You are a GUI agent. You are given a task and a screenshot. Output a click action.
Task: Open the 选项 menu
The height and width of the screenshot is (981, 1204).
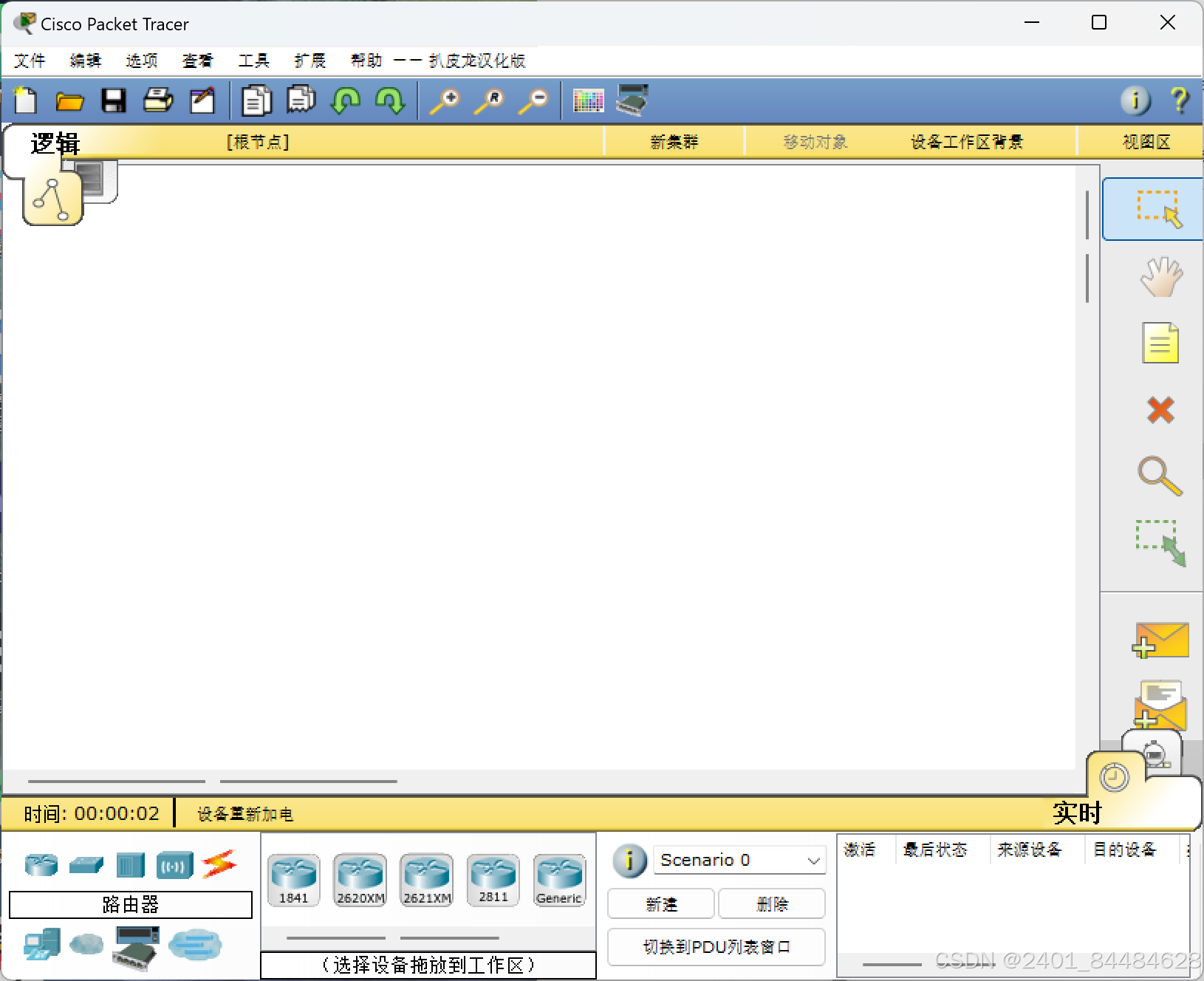142,61
